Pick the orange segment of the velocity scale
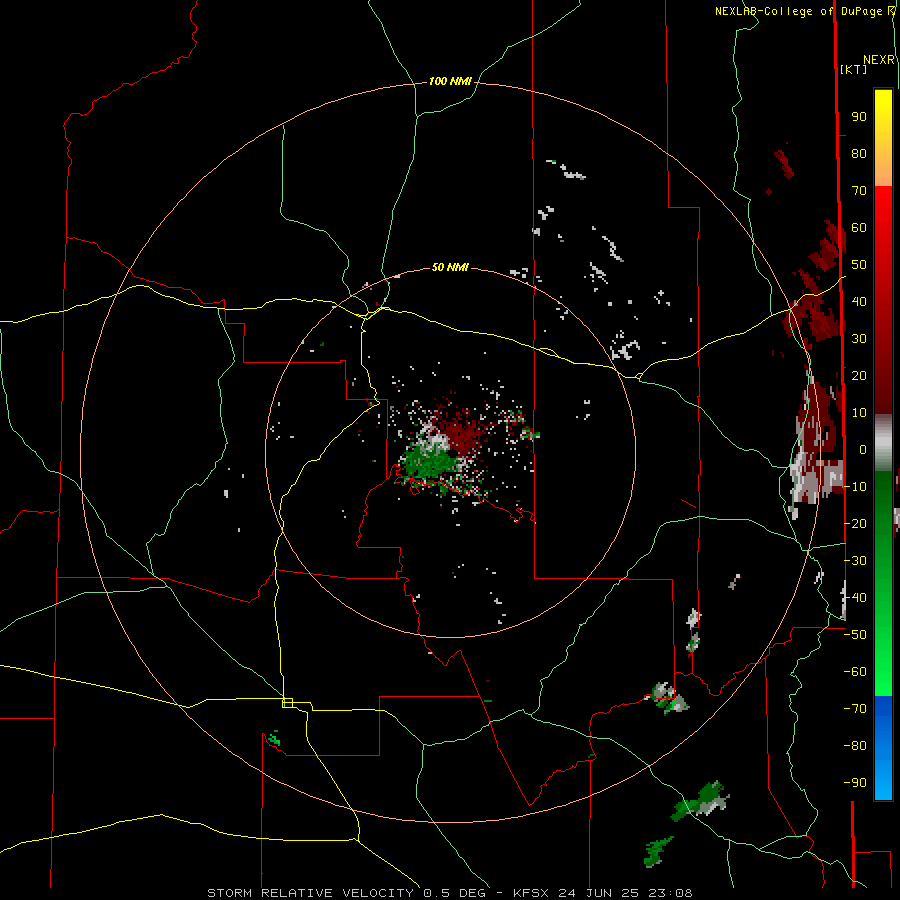The width and height of the screenshot is (900, 900). [883, 172]
